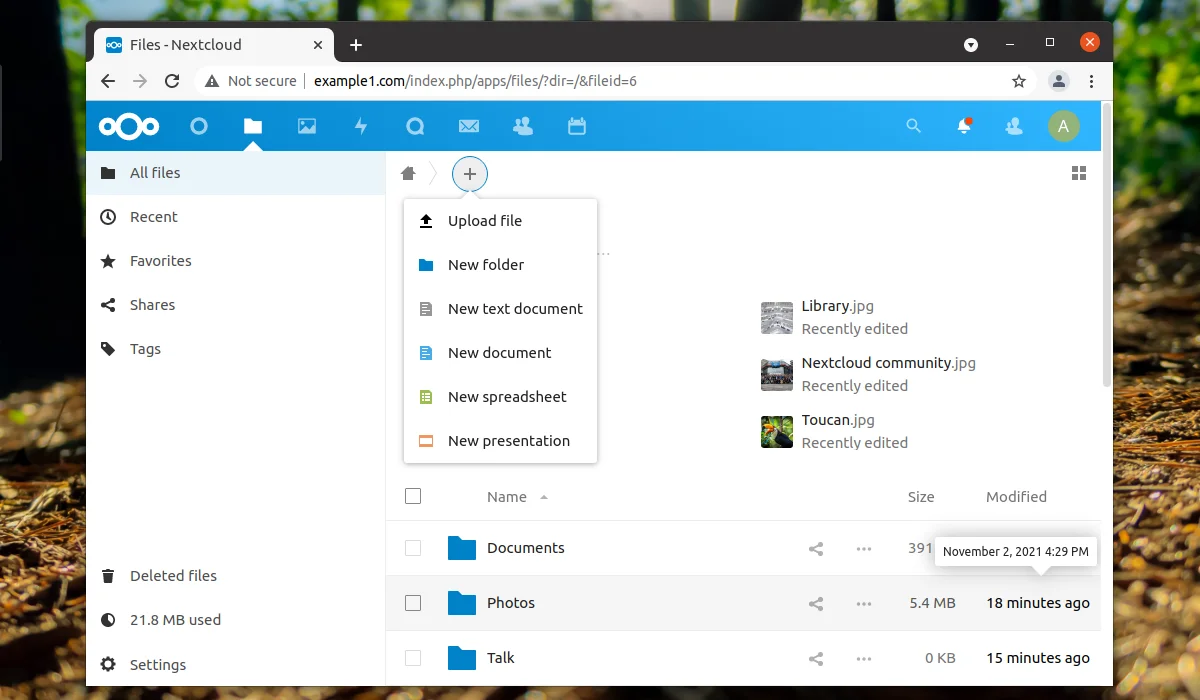Screen dimensions: 1200x700
Task: Select New document menu entry
Action: click(500, 353)
